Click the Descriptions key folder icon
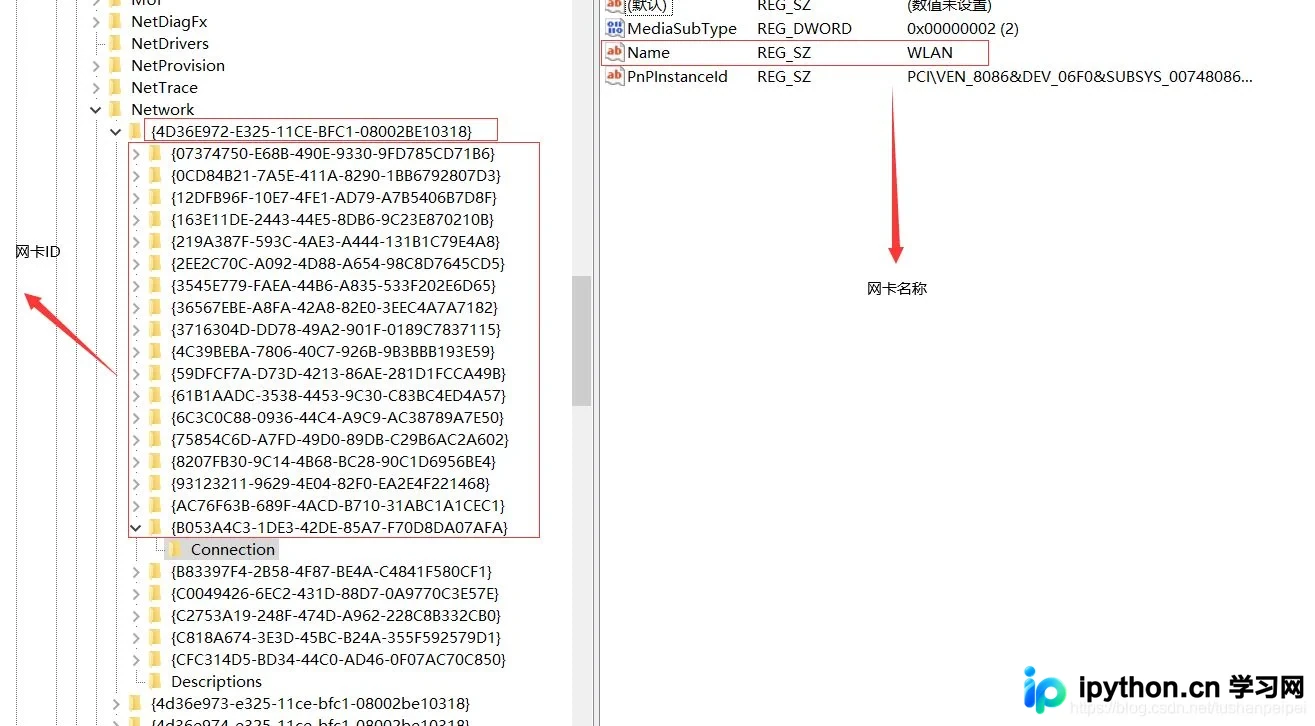Screen dimensions: 1315x726 click(x=155, y=681)
